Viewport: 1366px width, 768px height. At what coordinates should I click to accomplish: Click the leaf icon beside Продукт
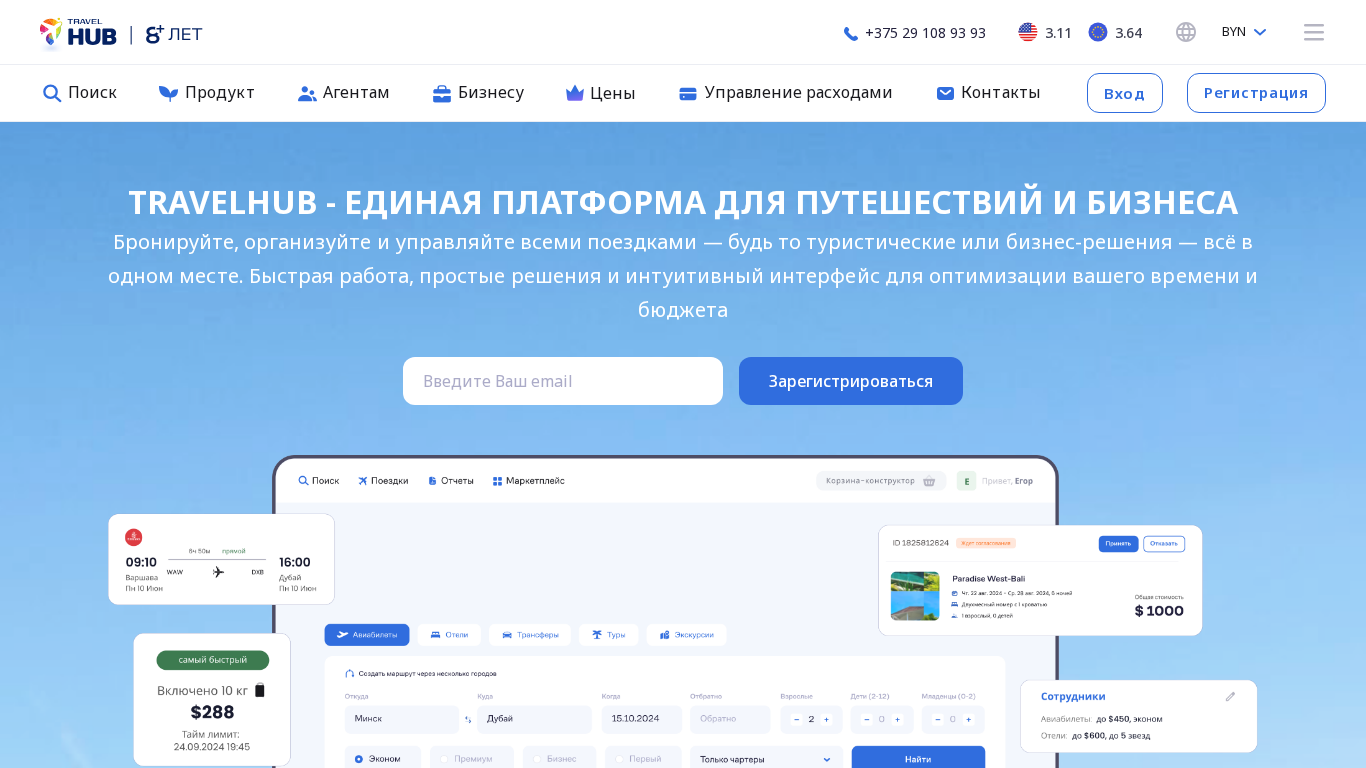(168, 93)
